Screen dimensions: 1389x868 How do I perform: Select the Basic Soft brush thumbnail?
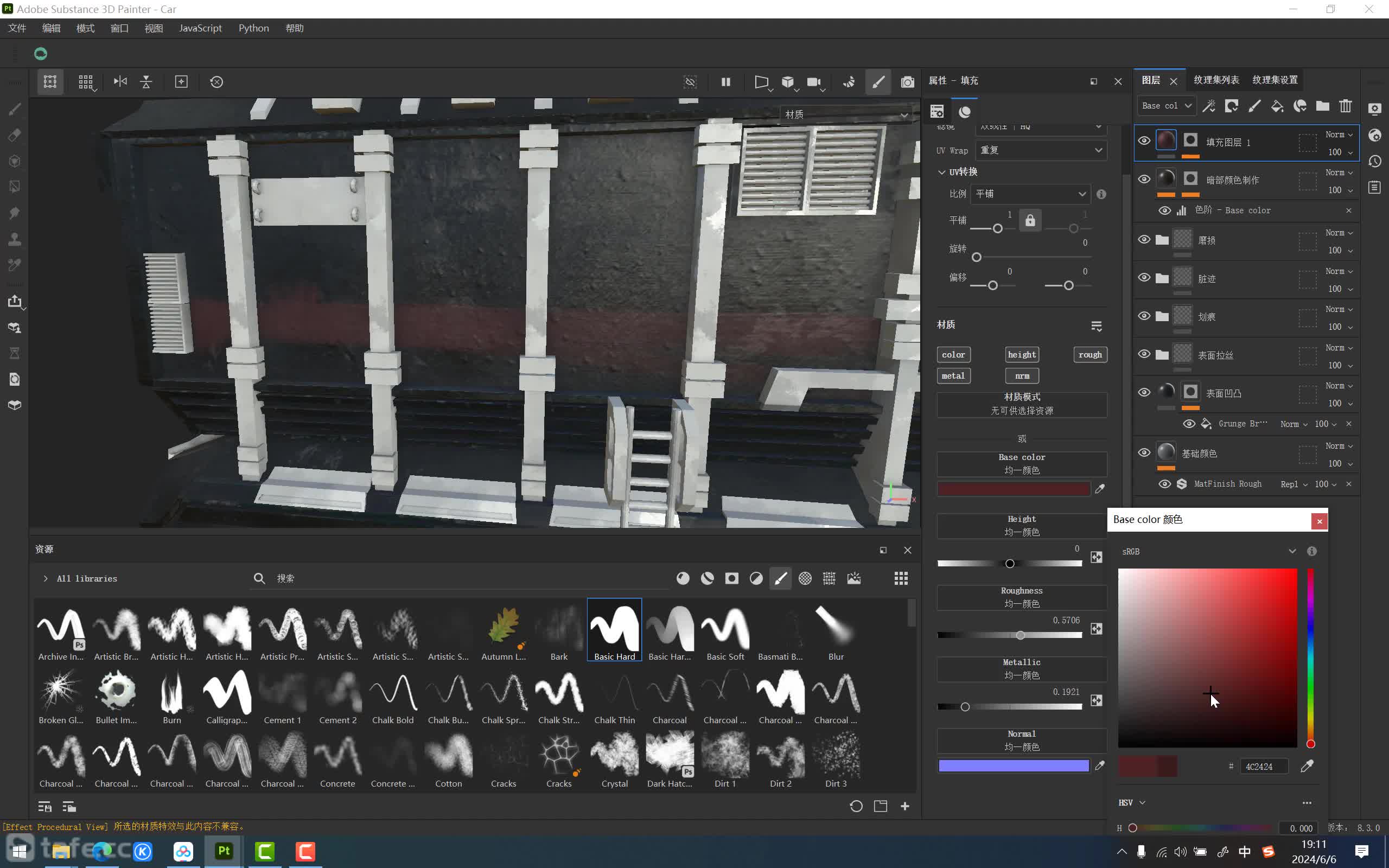725,630
